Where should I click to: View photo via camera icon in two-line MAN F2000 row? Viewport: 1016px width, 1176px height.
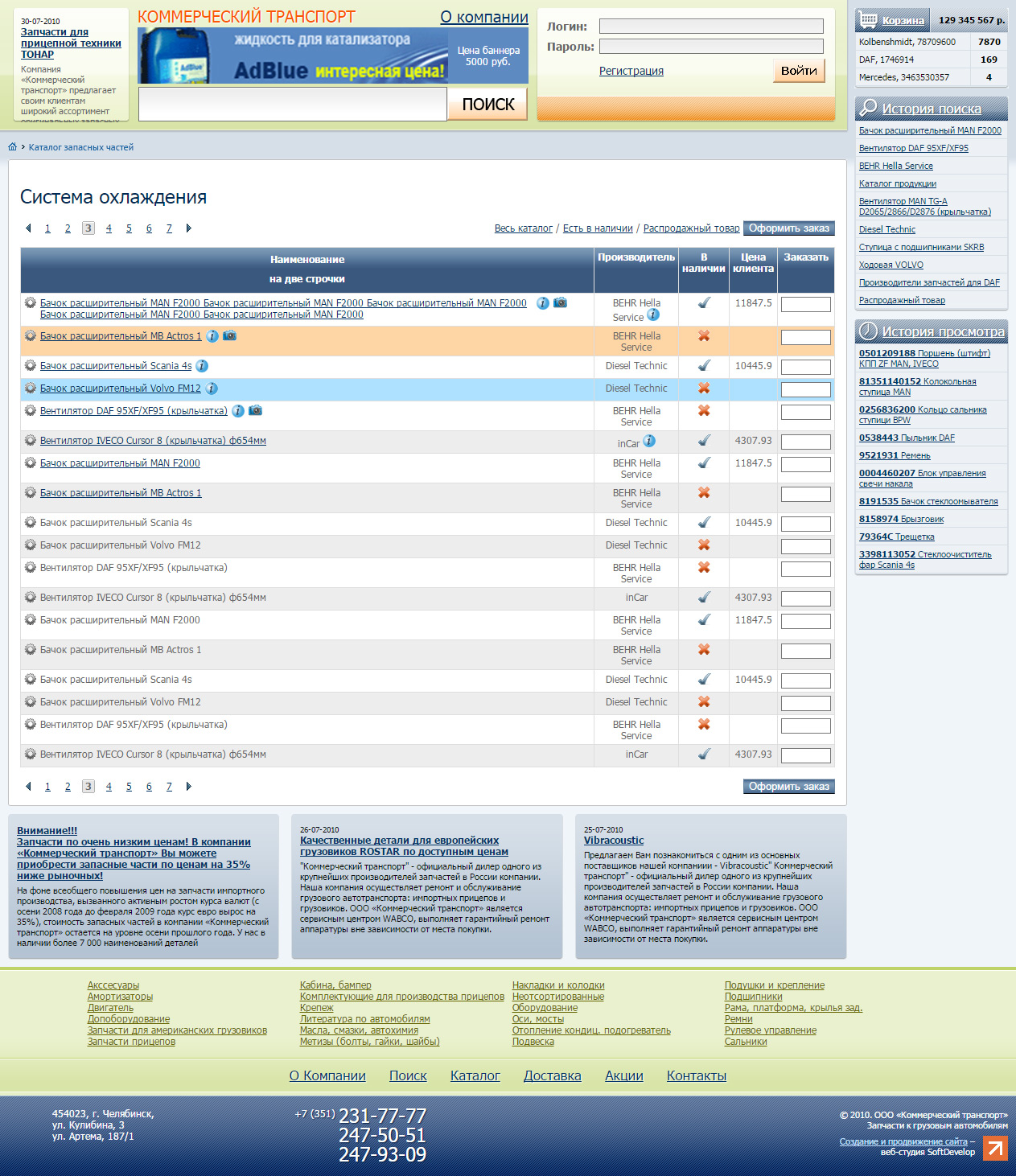click(x=561, y=302)
